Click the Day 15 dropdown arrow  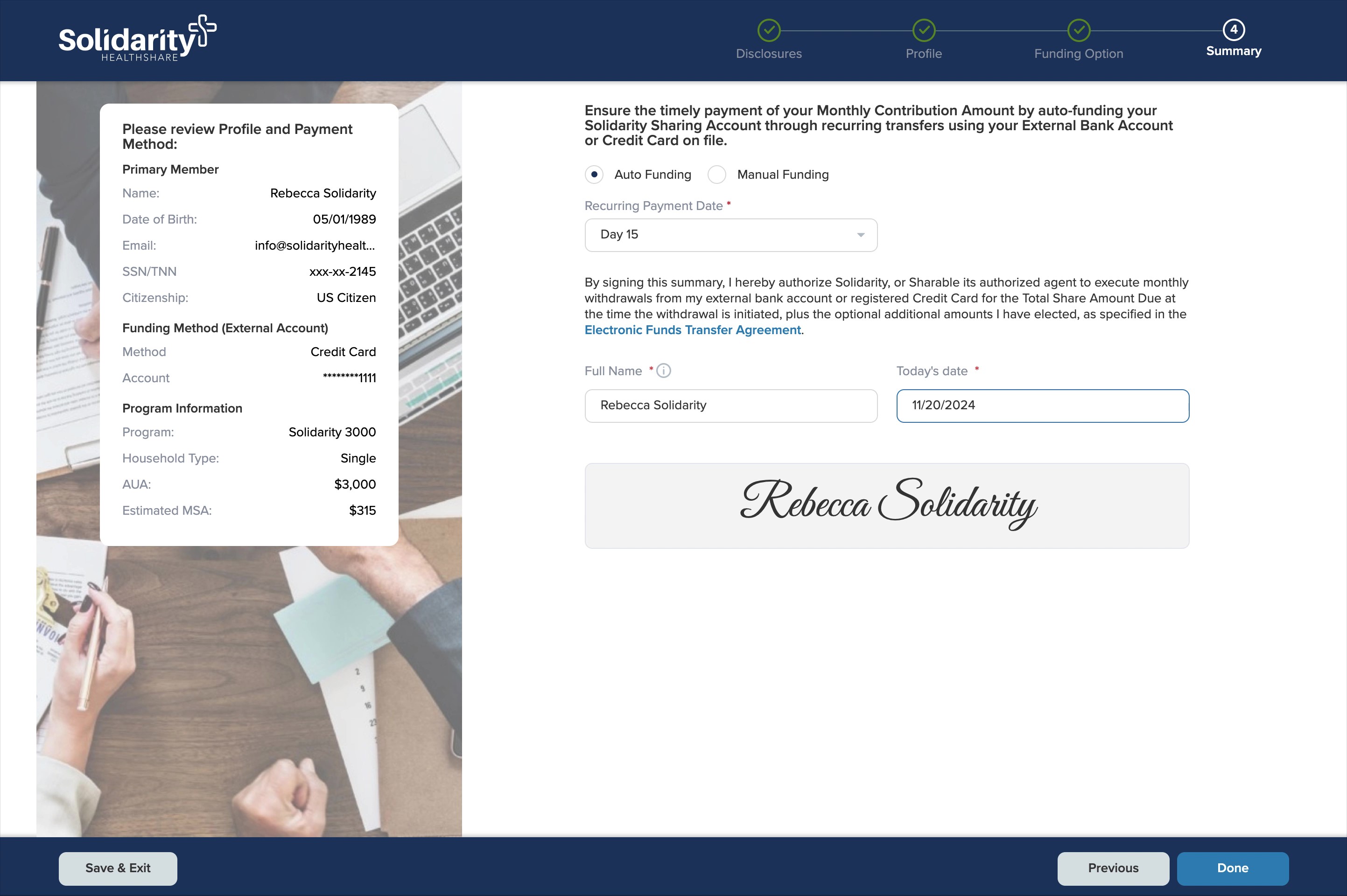click(x=860, y=235)
